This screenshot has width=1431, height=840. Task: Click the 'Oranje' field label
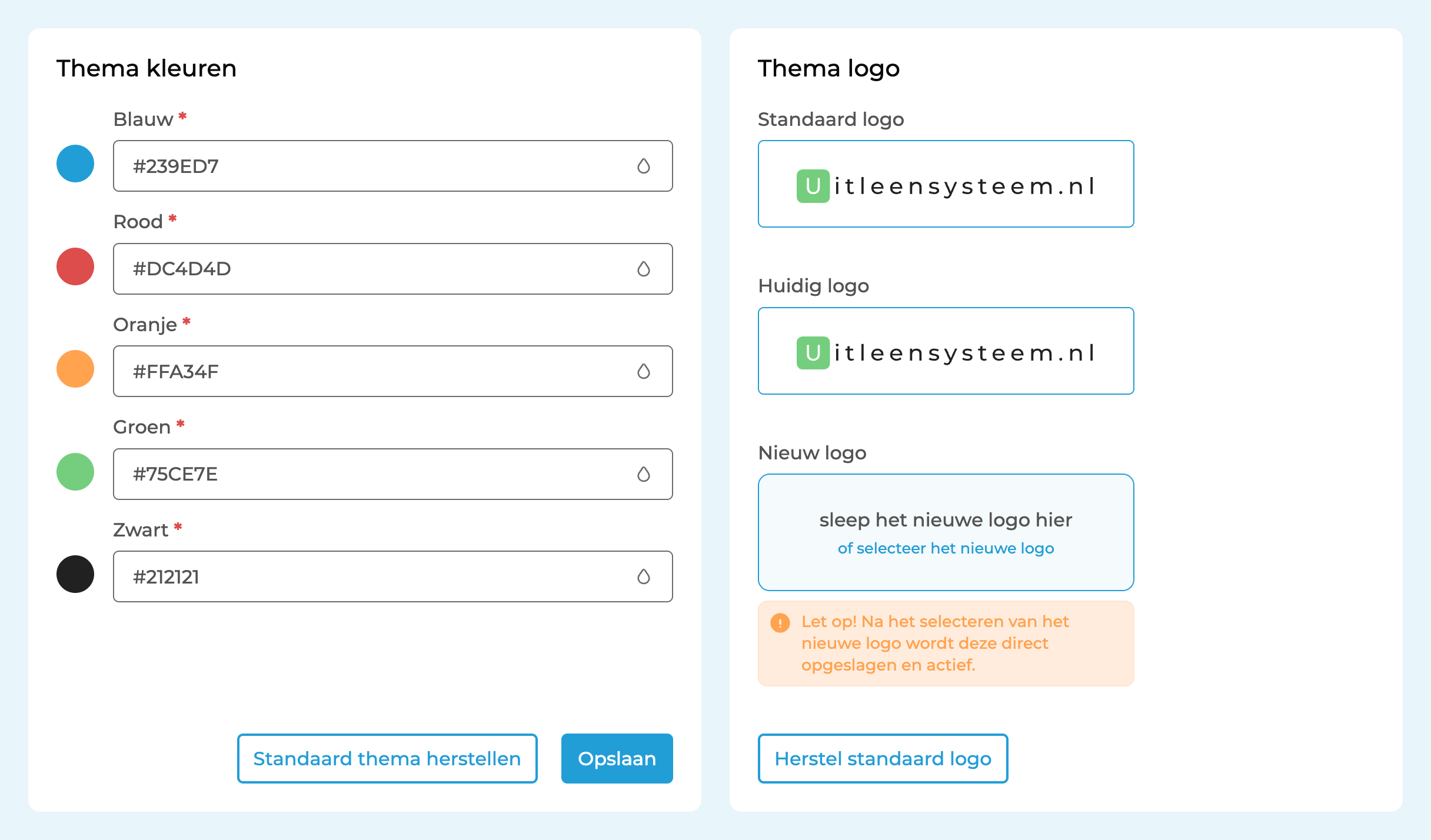coord(145,325)
